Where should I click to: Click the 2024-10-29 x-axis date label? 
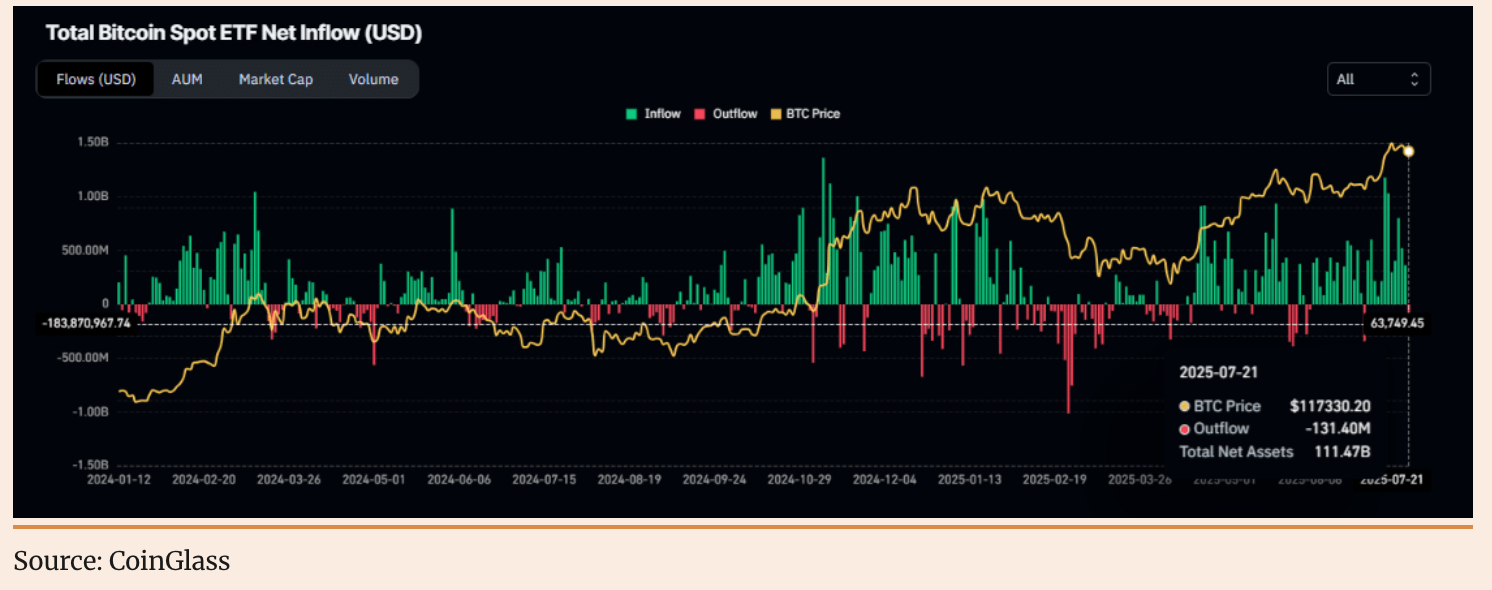[x=799, y=480]
